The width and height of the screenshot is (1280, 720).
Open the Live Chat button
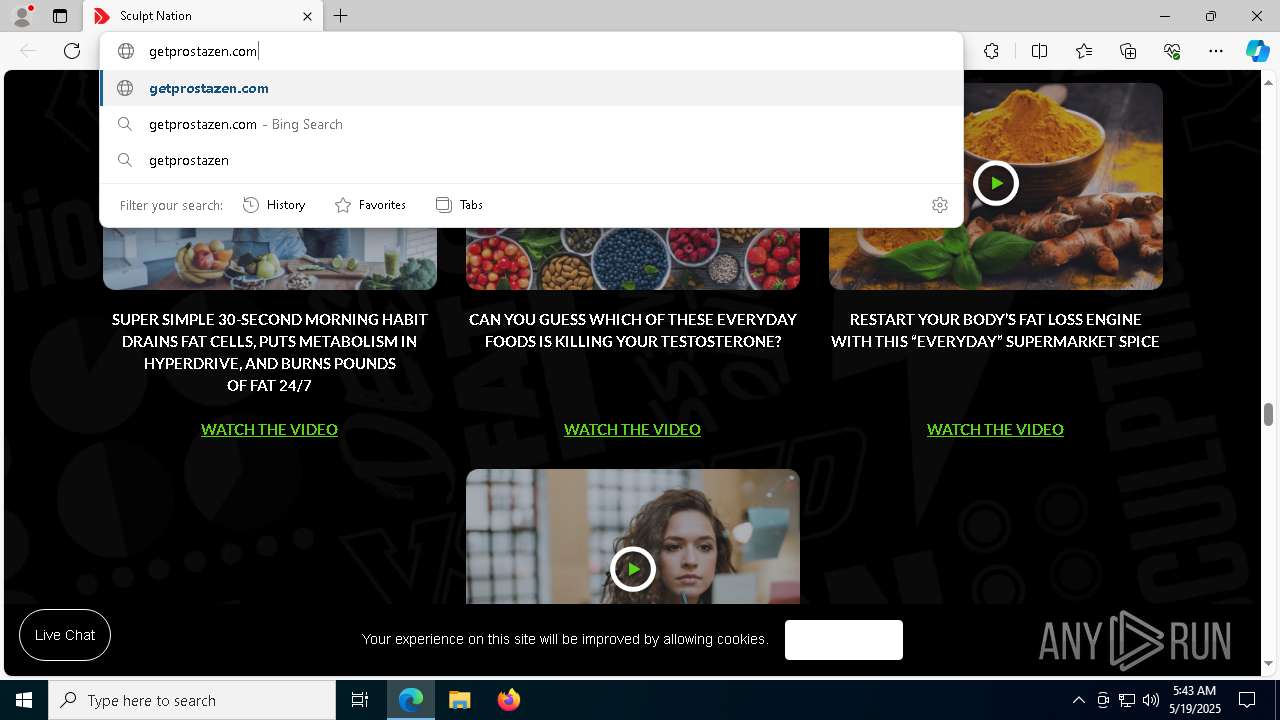[65, 635]
